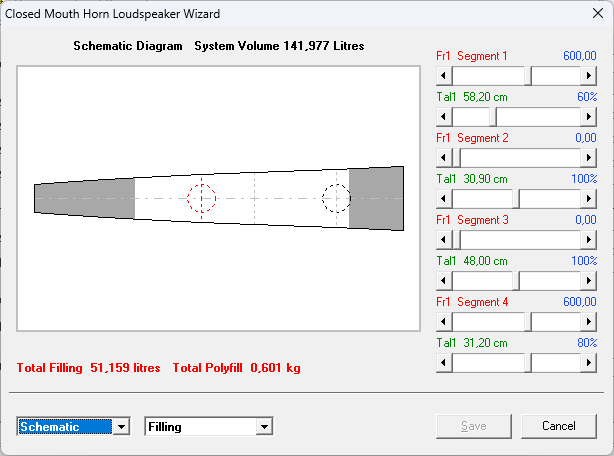Click left arrow of Fr1 Segment 3 slider
Viewport: 614px width, 456px height.
click(x=444, y=240)
